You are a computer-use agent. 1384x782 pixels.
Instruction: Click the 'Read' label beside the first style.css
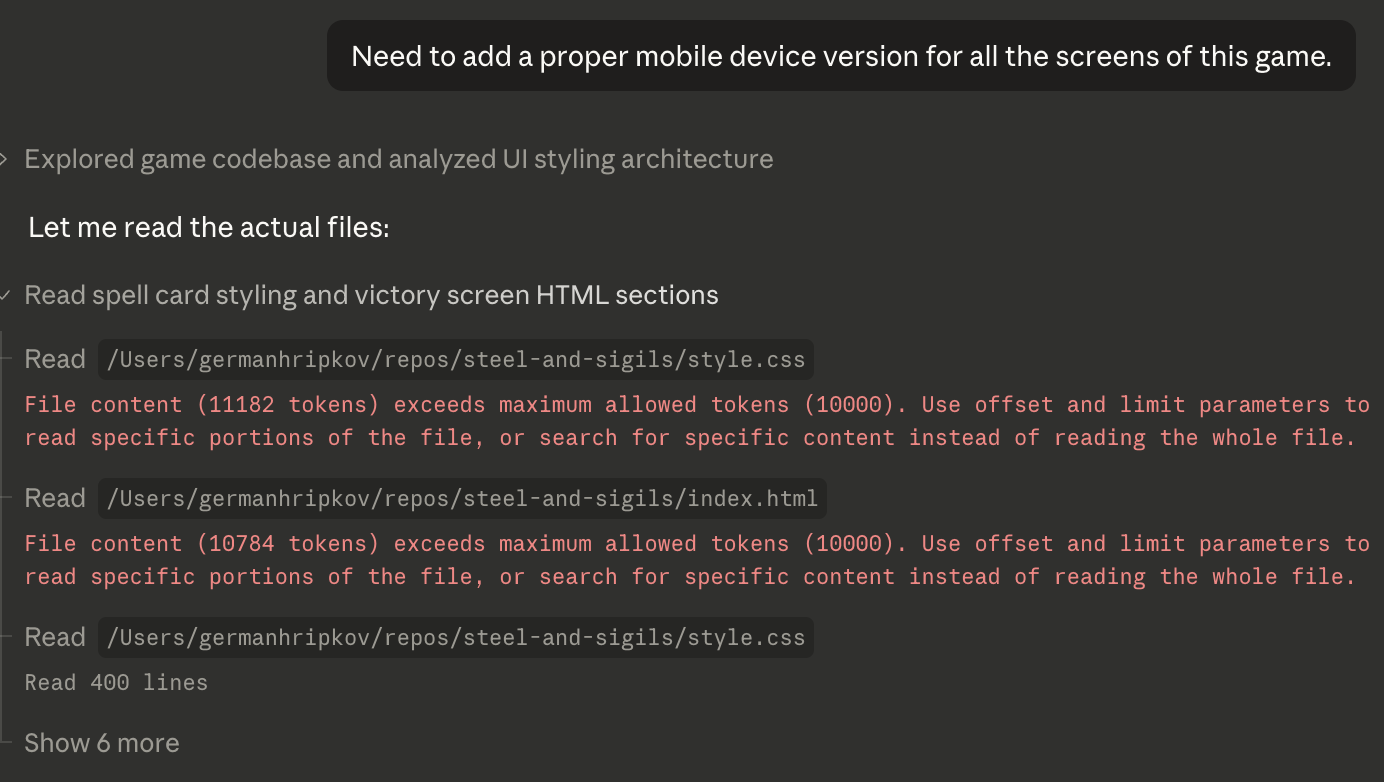pos(55,359)
